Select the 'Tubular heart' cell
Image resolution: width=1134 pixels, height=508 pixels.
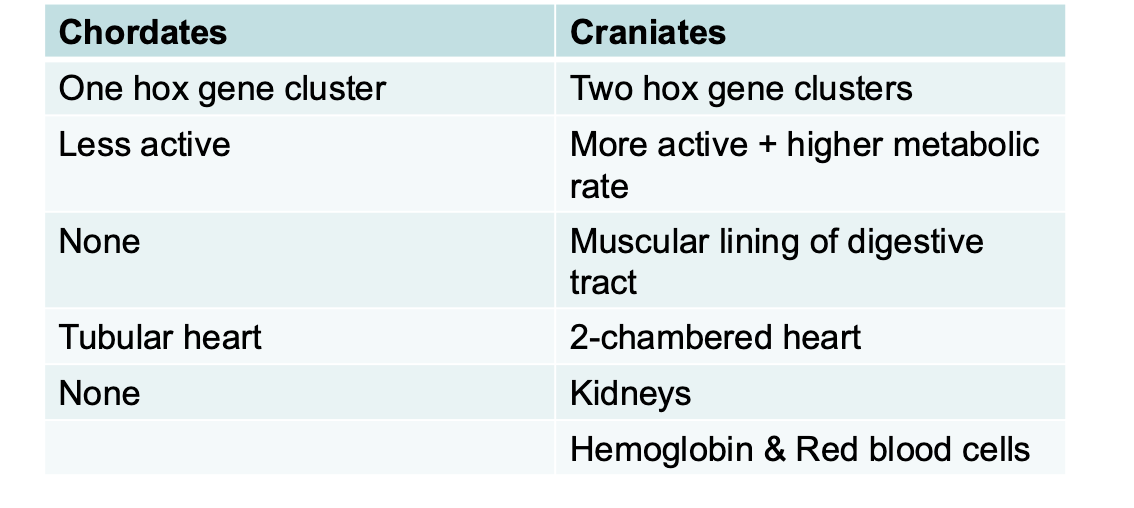[160, 337]
